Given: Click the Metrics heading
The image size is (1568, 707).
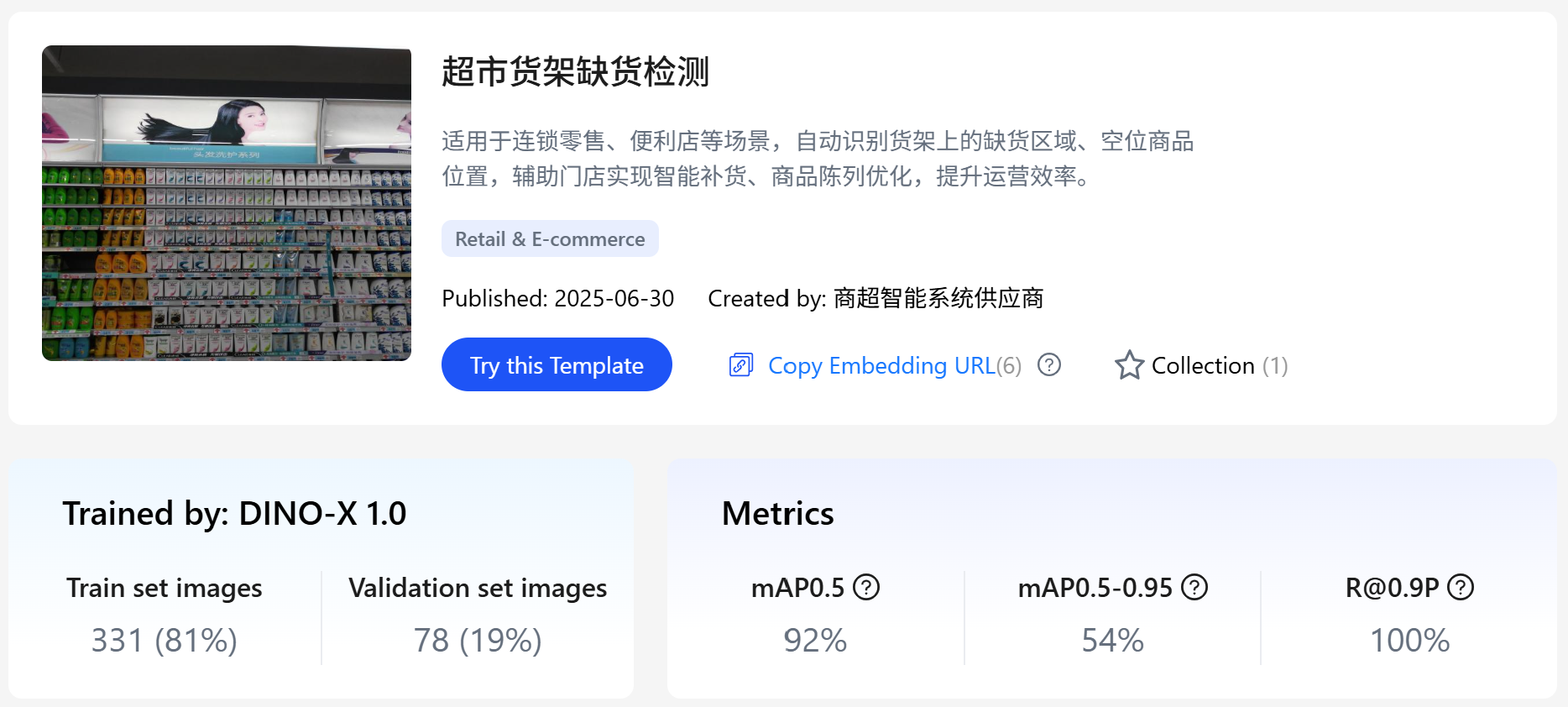Looking at the screenshot, I should tap(778, 513).
